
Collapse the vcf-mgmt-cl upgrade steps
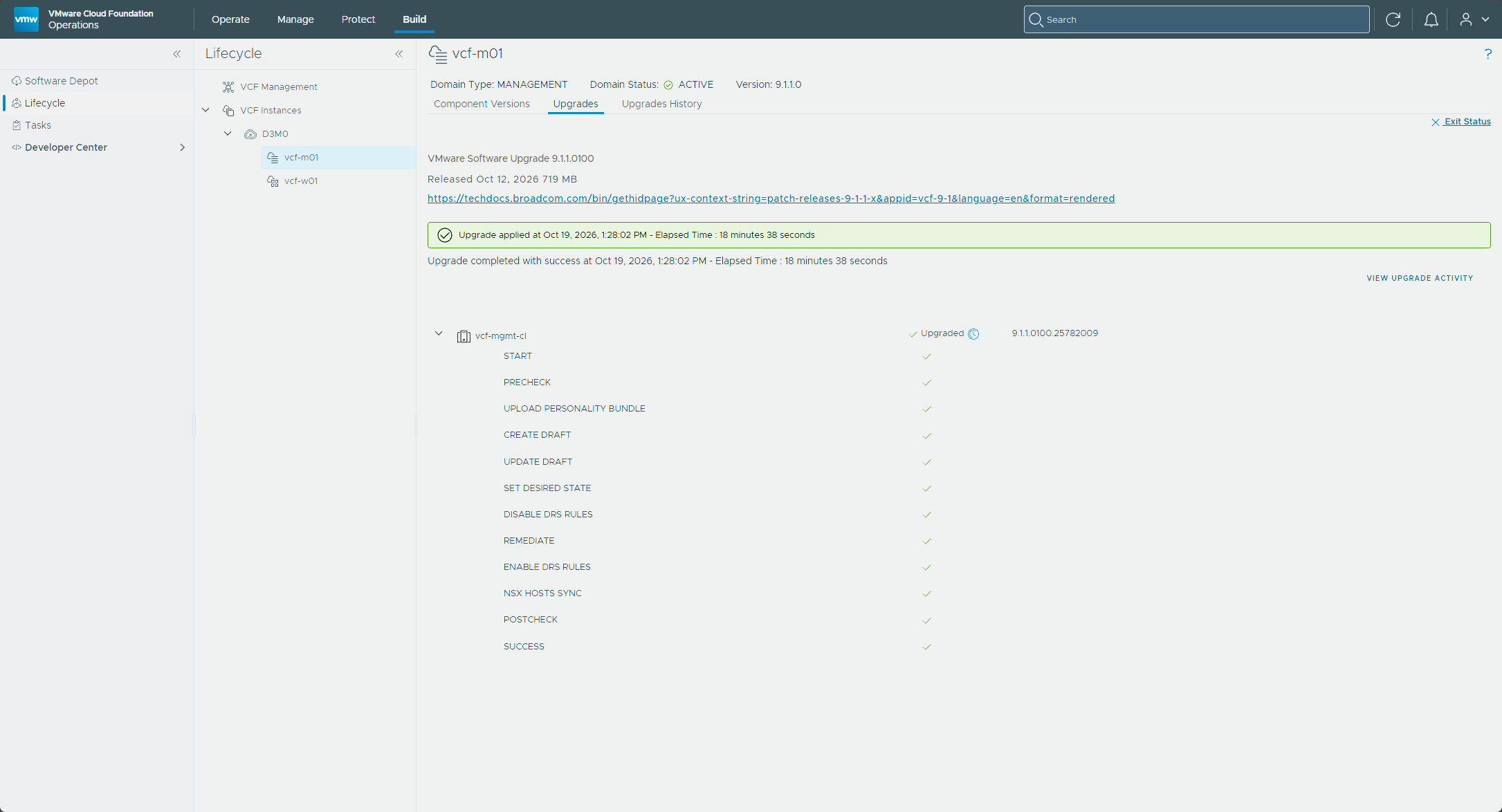pos(439,333)
